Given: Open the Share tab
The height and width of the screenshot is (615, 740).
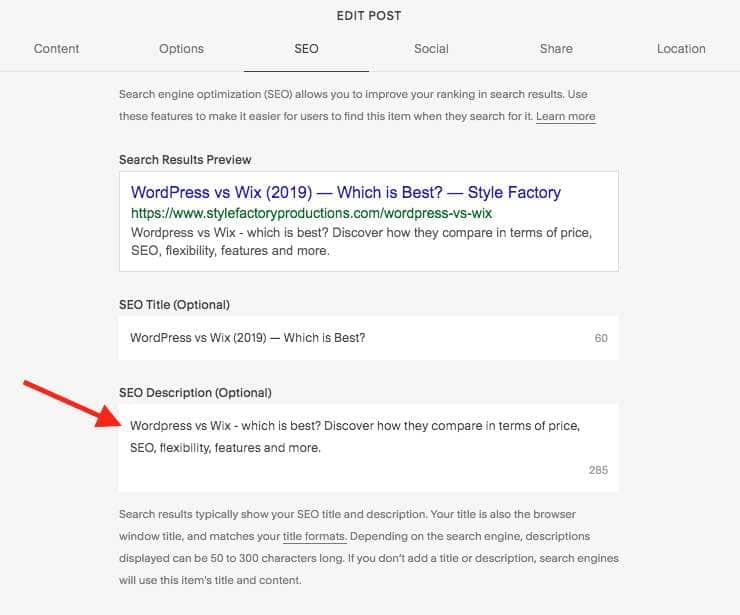Looking at the screenshot, I should coord(556,49).
